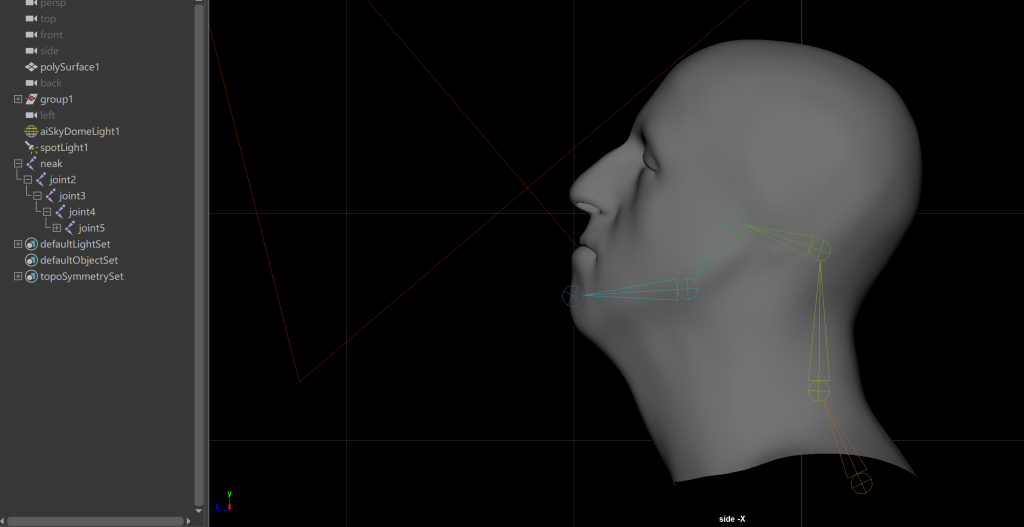Select the group1 label

point(57,99)
